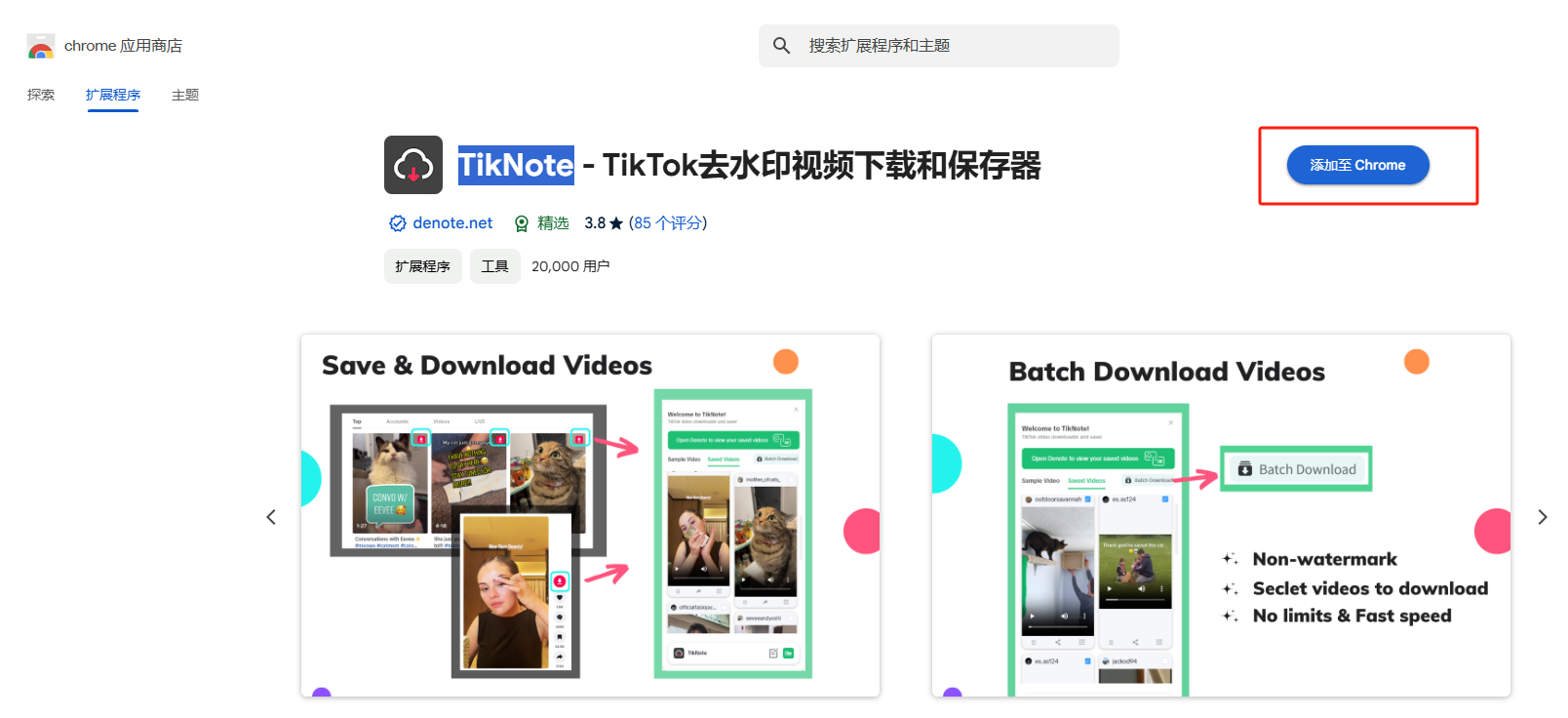
Task: Click the verified badge beside denote.net
Action: pos(398,223)
